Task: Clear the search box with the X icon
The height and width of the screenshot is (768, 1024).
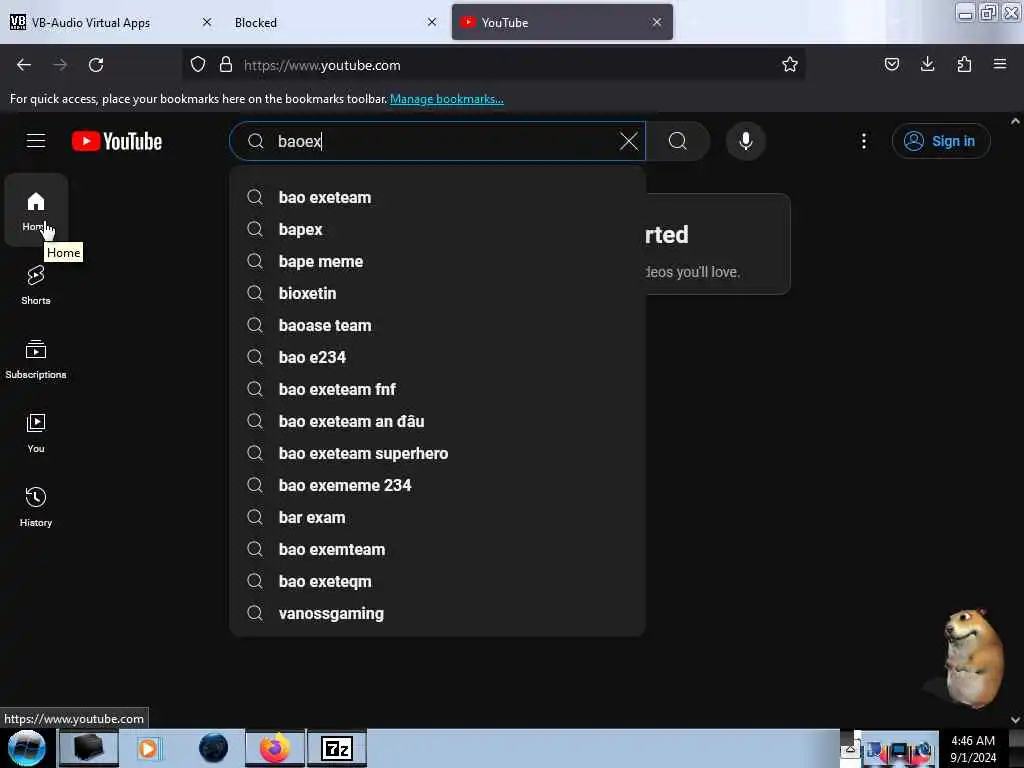Action: [x=628, y=141]
